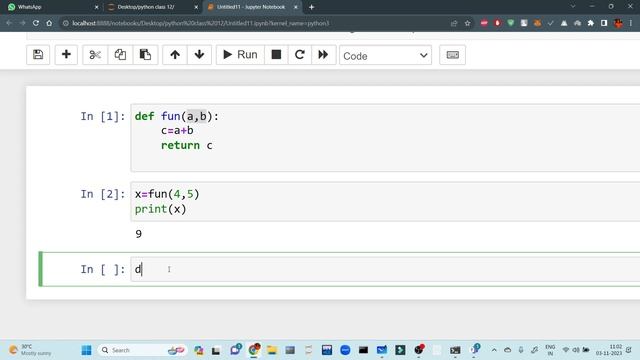Insert a new cell below with the plus icon

coord(66,55)
